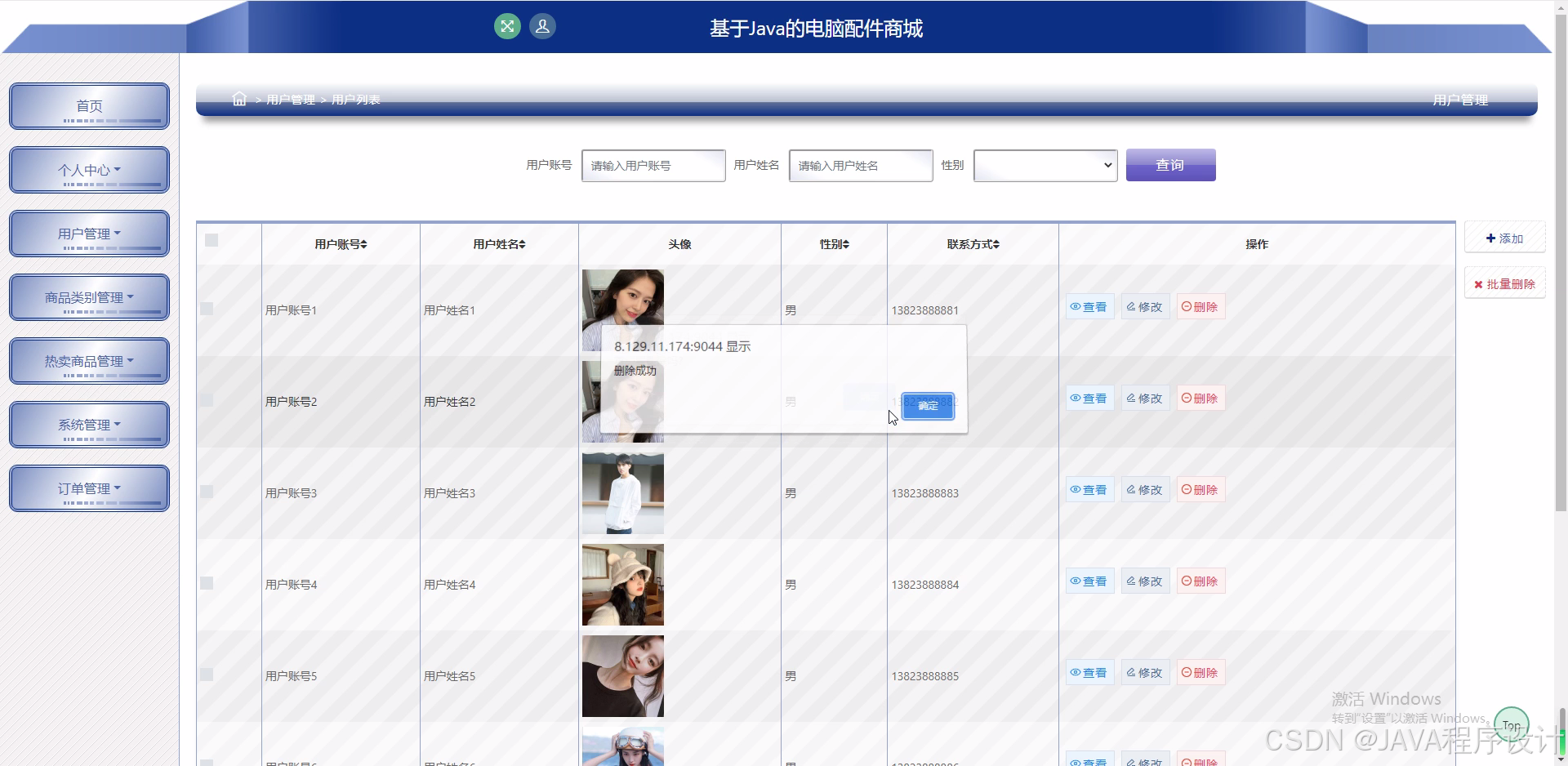1568x766 pixels.
Task: Go to home via breadcrumb house icon
Action: point(239,99)
